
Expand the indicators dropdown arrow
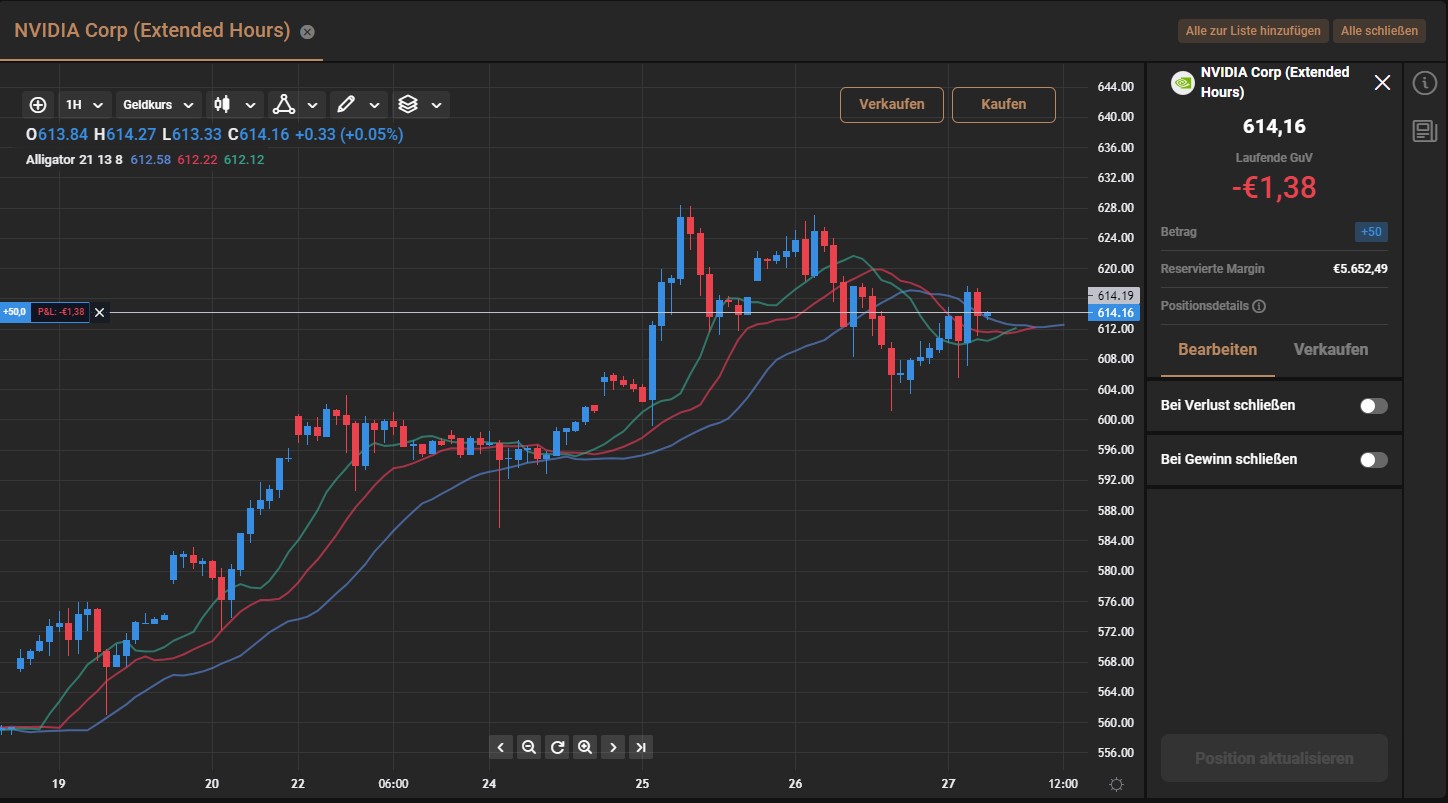[x=312, y=104]
